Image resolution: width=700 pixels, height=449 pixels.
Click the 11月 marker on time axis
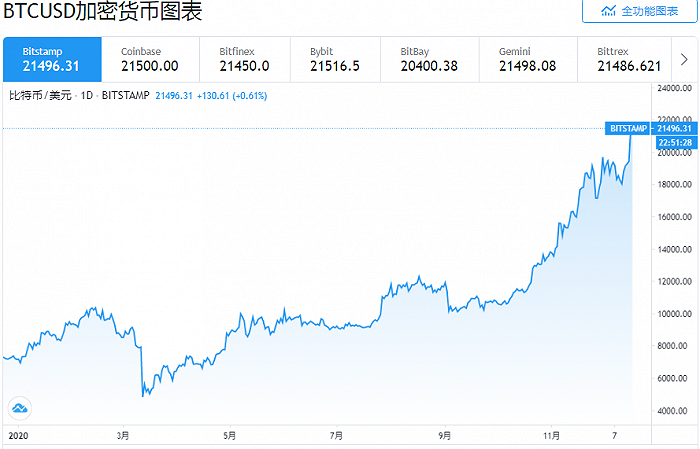[x=553, y=436]
